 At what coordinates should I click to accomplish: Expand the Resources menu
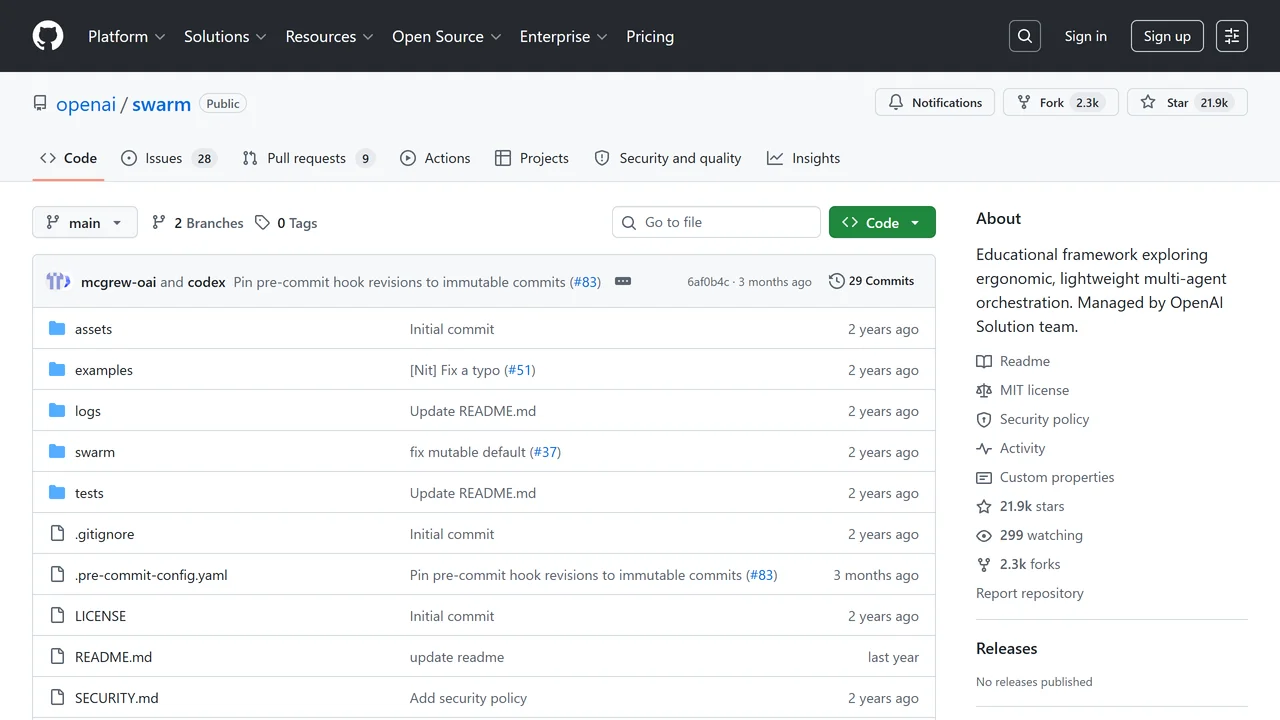[x=329, y=36]
